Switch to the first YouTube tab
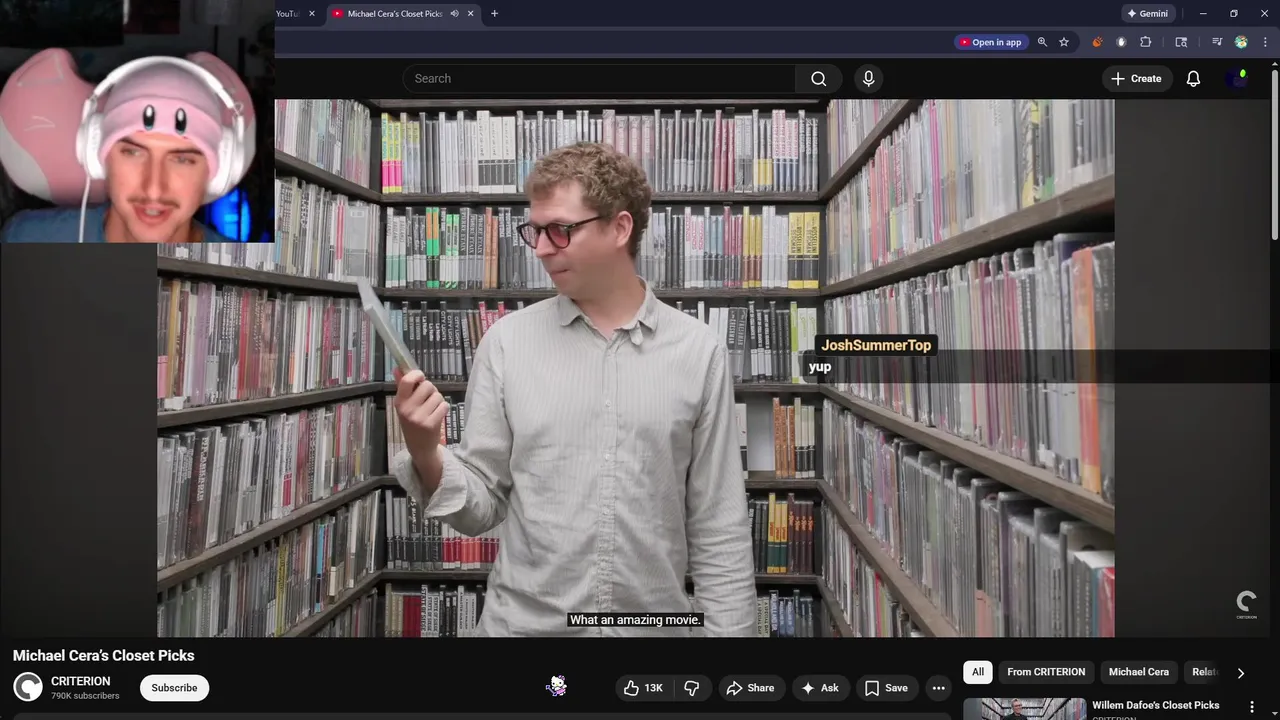The height and width of the screenshot is (720, 1280). (289, 14)
